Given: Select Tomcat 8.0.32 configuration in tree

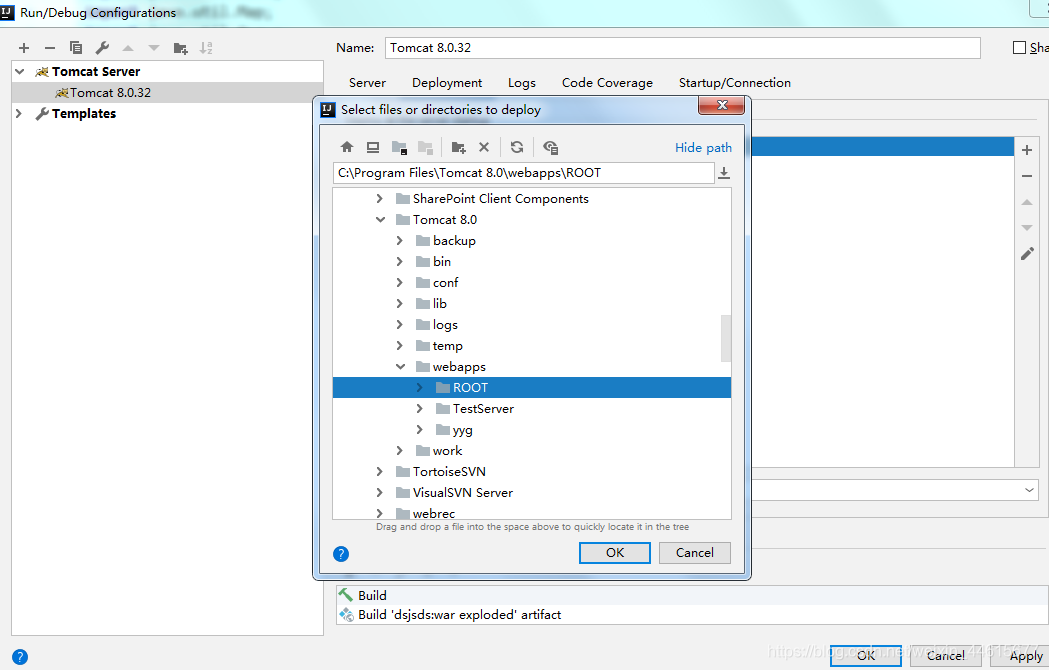Looking at the screenshot, I should click(167, 92).
